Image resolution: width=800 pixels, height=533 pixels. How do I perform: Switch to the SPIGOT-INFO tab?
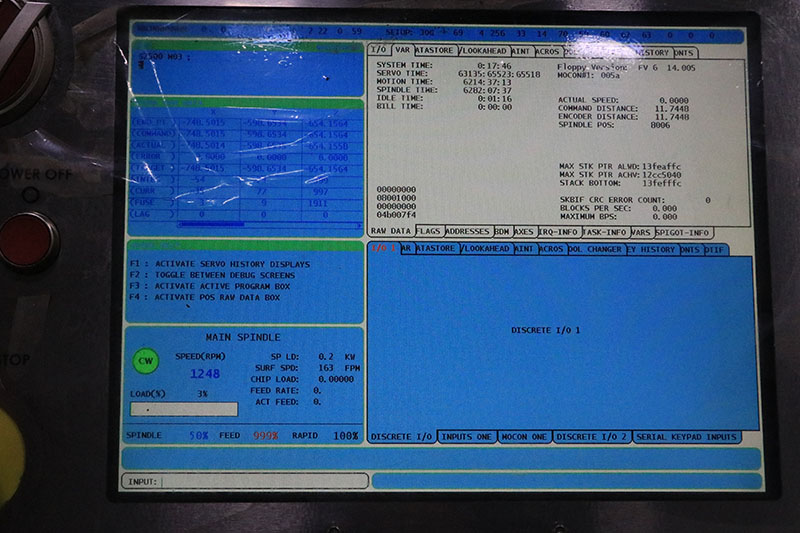pos(684,231)
